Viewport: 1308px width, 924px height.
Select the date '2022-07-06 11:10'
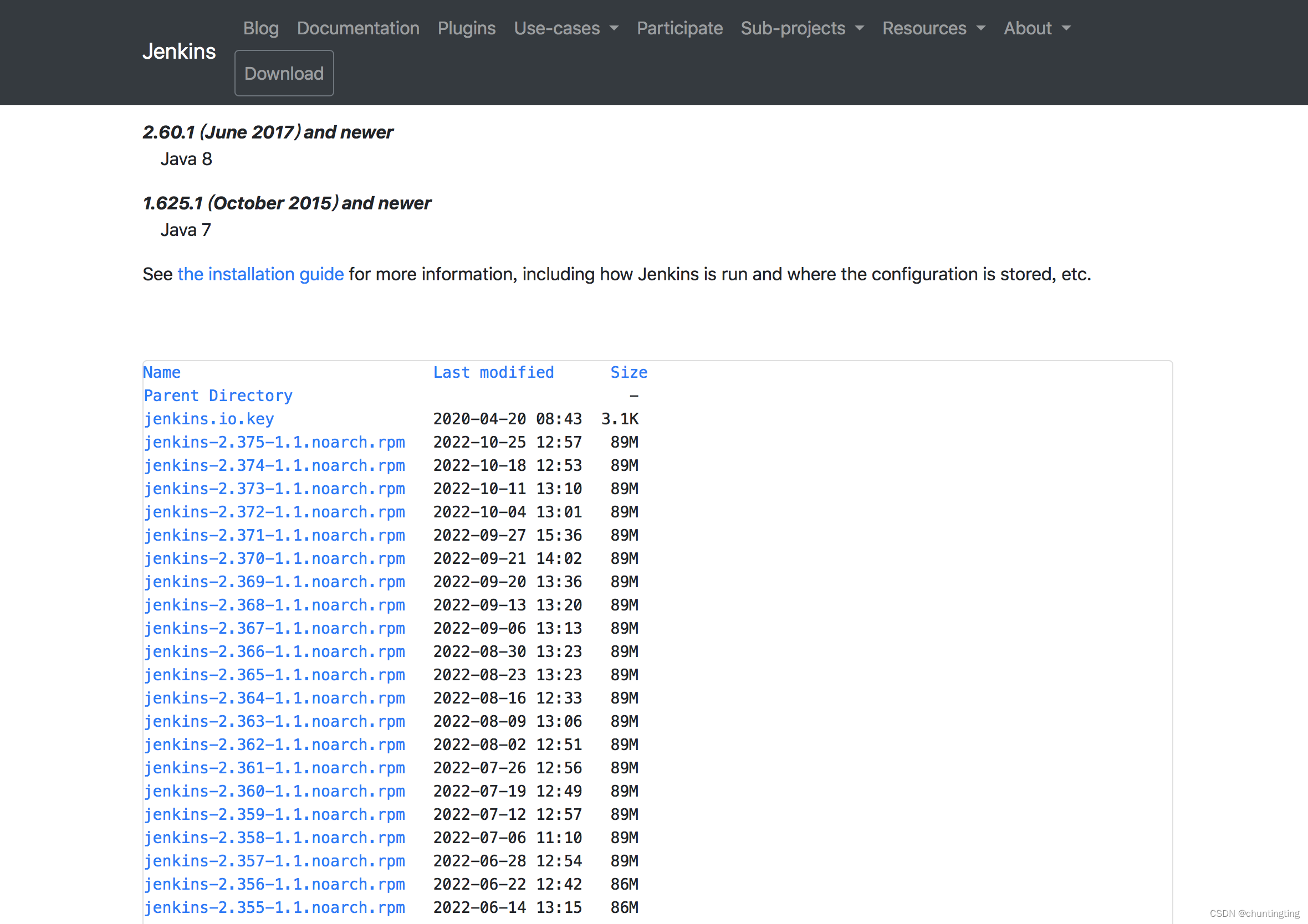(508, 838)
